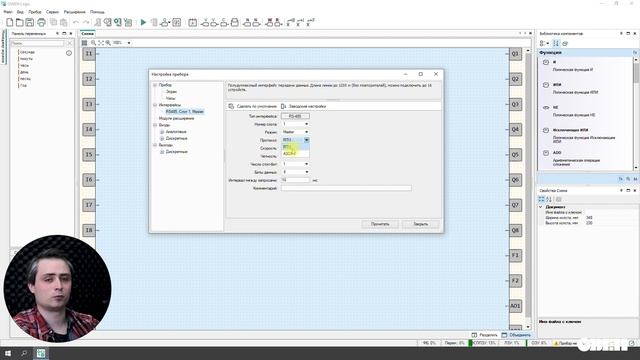Collapse the Интерфейсы node in the settings tree

click(x=155, y=105)
